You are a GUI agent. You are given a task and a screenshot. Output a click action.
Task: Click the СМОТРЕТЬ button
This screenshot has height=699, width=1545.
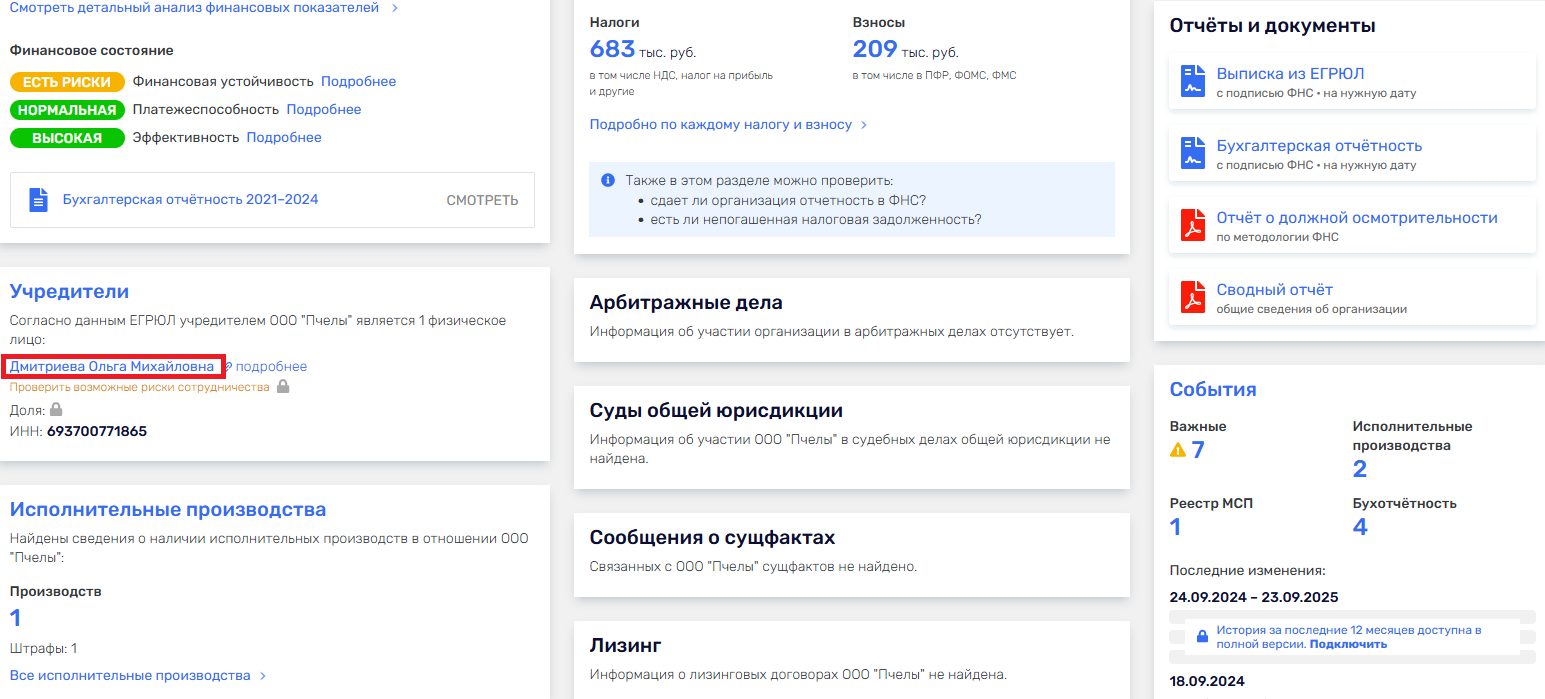(x=482, y=200)
